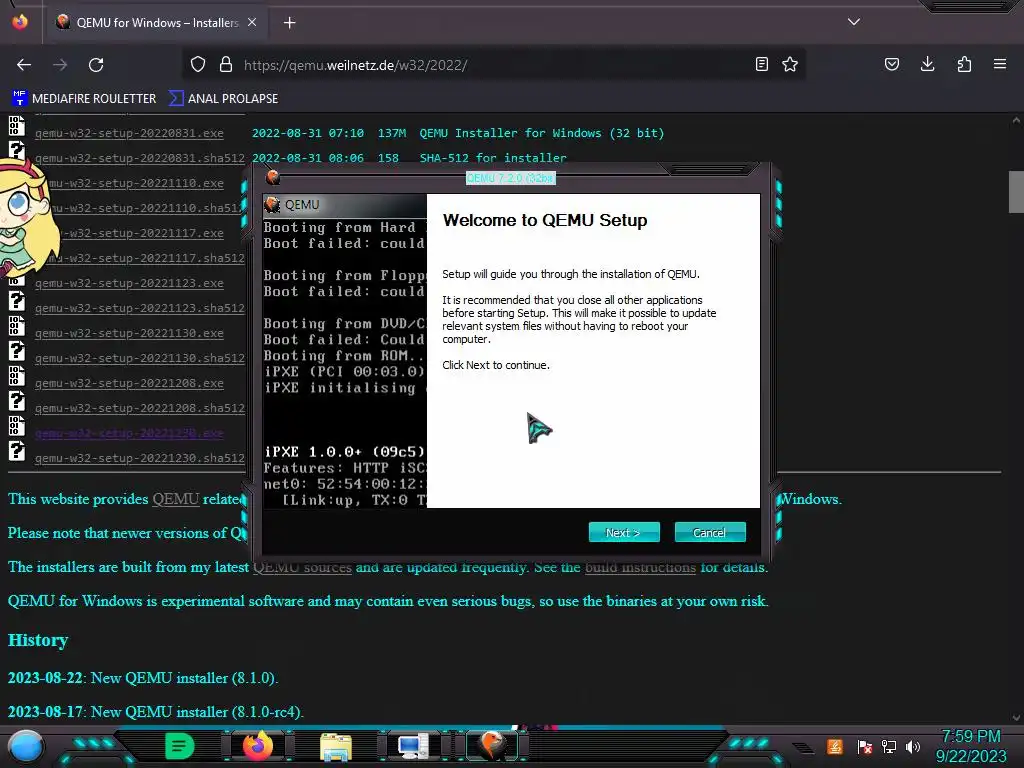The height and width of the screenshot is (768, 1024).
Task: Click Next in the QEMU Setup wizard
Action: pos(624,532)
